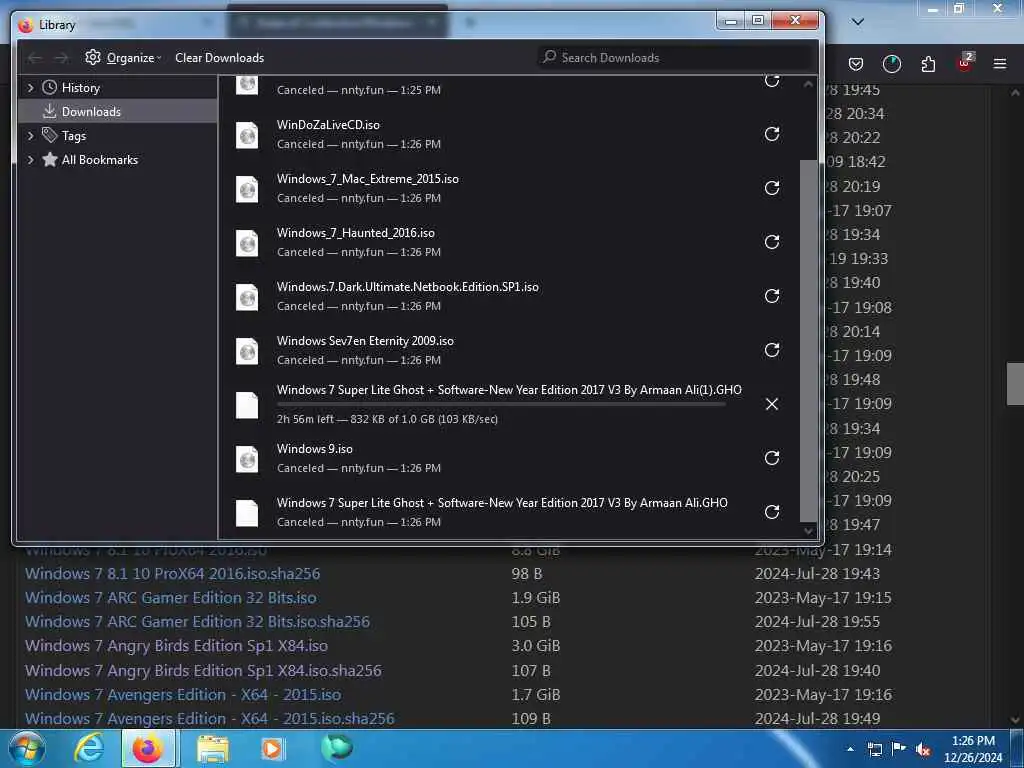Retry the WinDoZaLiveCD.iso download

coord(772,134)
